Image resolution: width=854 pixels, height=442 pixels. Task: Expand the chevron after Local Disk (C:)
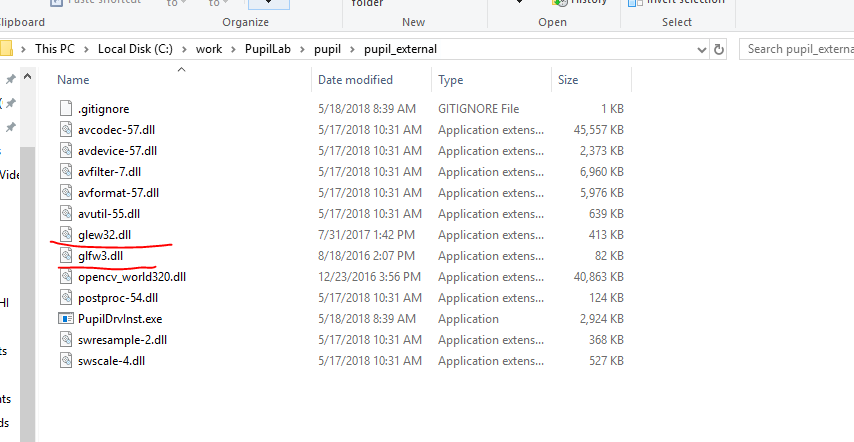(184, 49)
